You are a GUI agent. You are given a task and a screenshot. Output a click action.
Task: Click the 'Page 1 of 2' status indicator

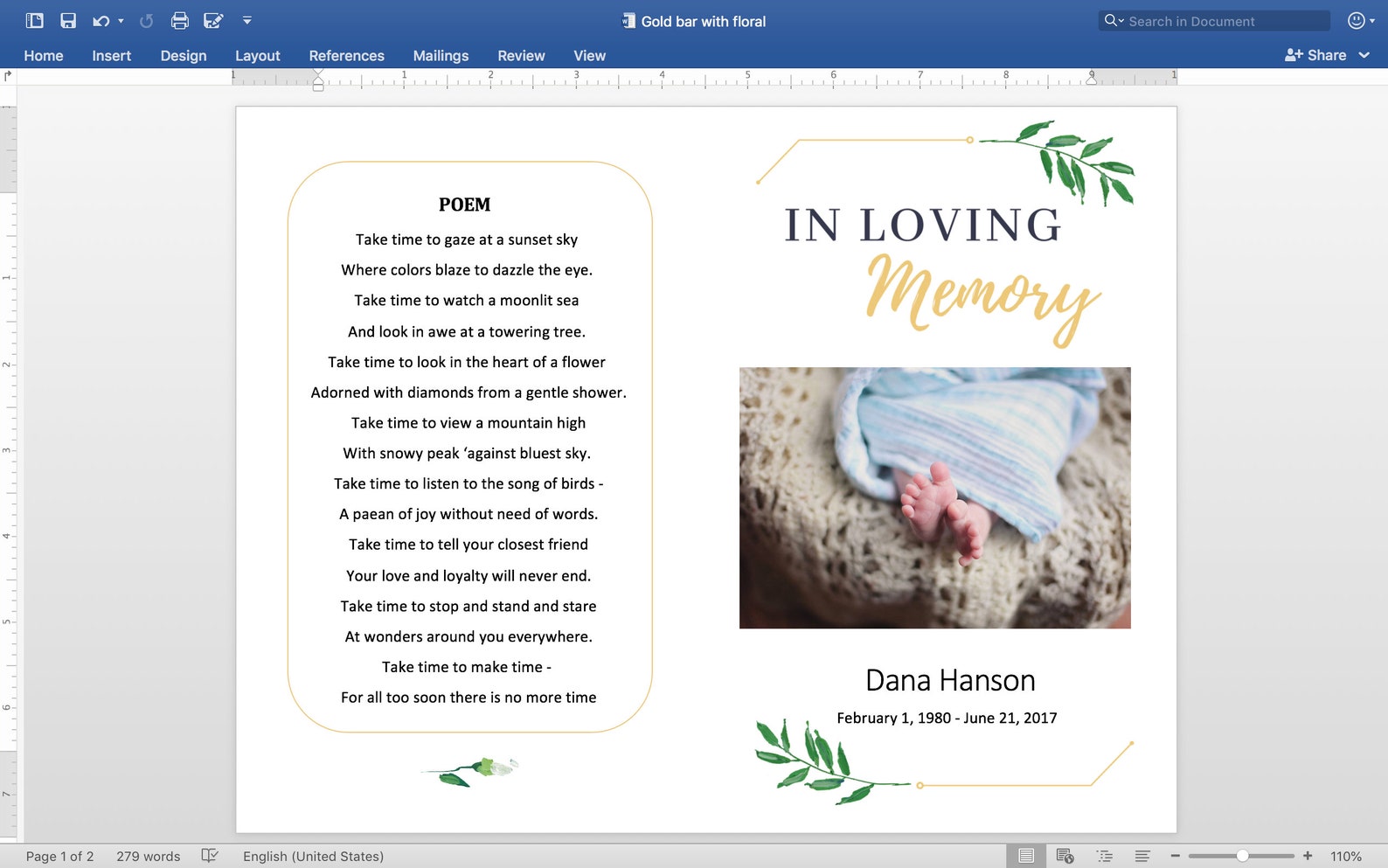click(x=59, y=857)
